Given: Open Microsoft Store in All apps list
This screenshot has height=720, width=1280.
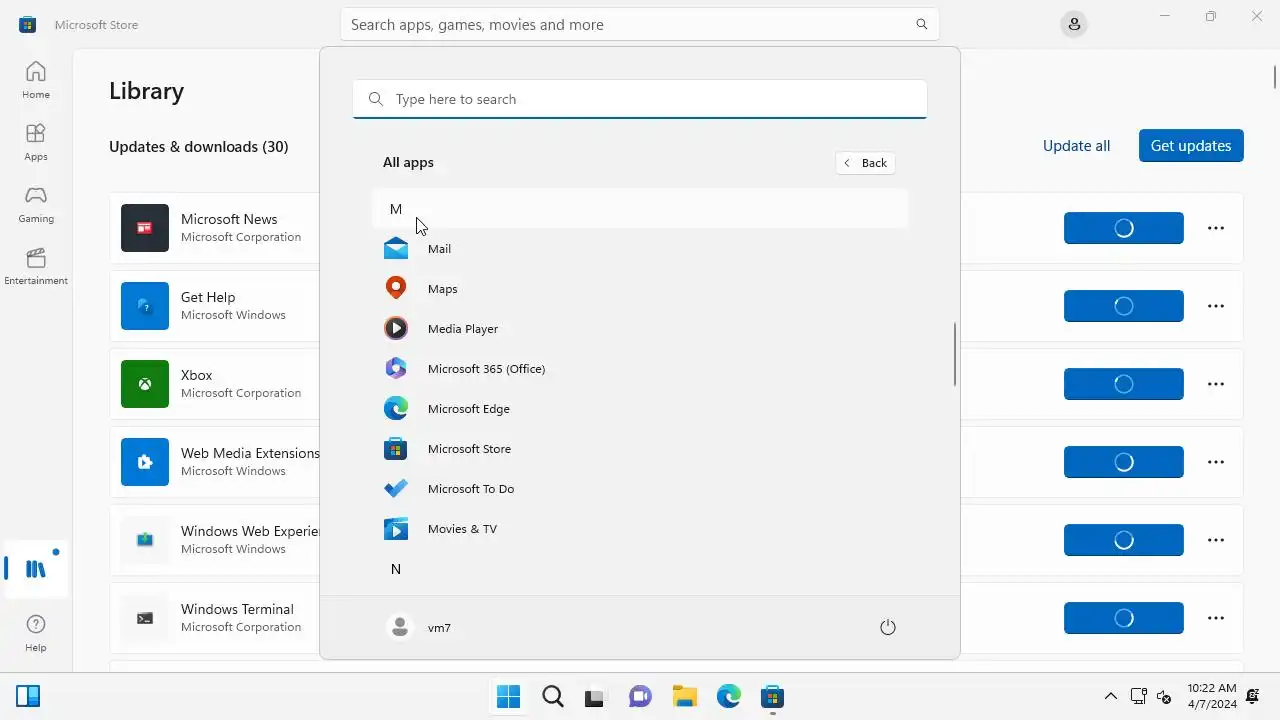Looking at the screenshot, I should click(640, 448).
